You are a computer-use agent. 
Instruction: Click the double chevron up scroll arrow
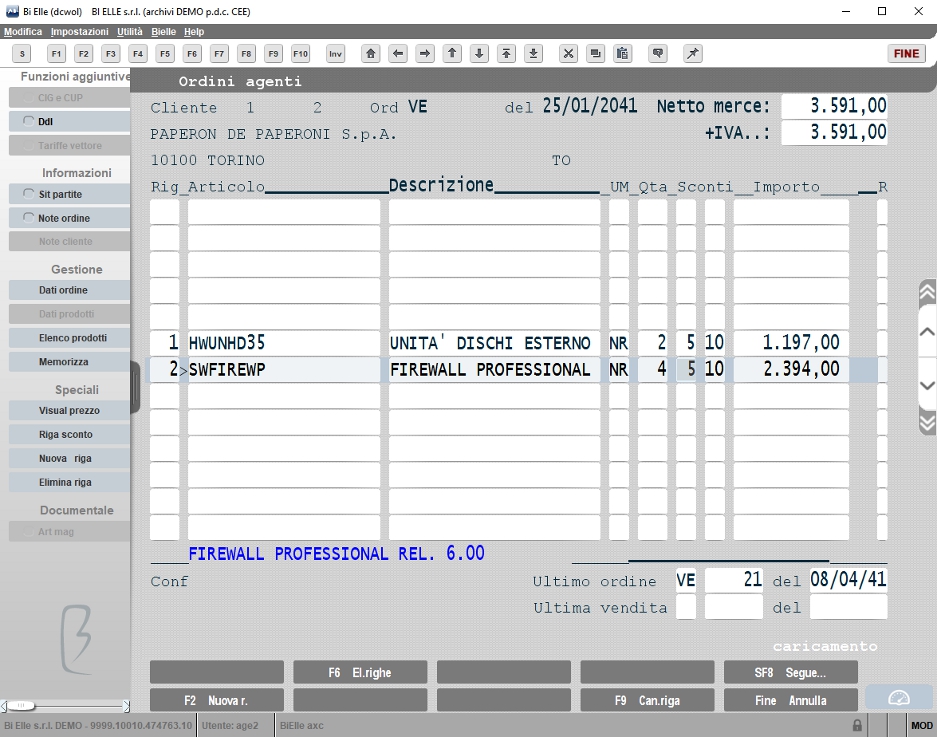(927, 292)
